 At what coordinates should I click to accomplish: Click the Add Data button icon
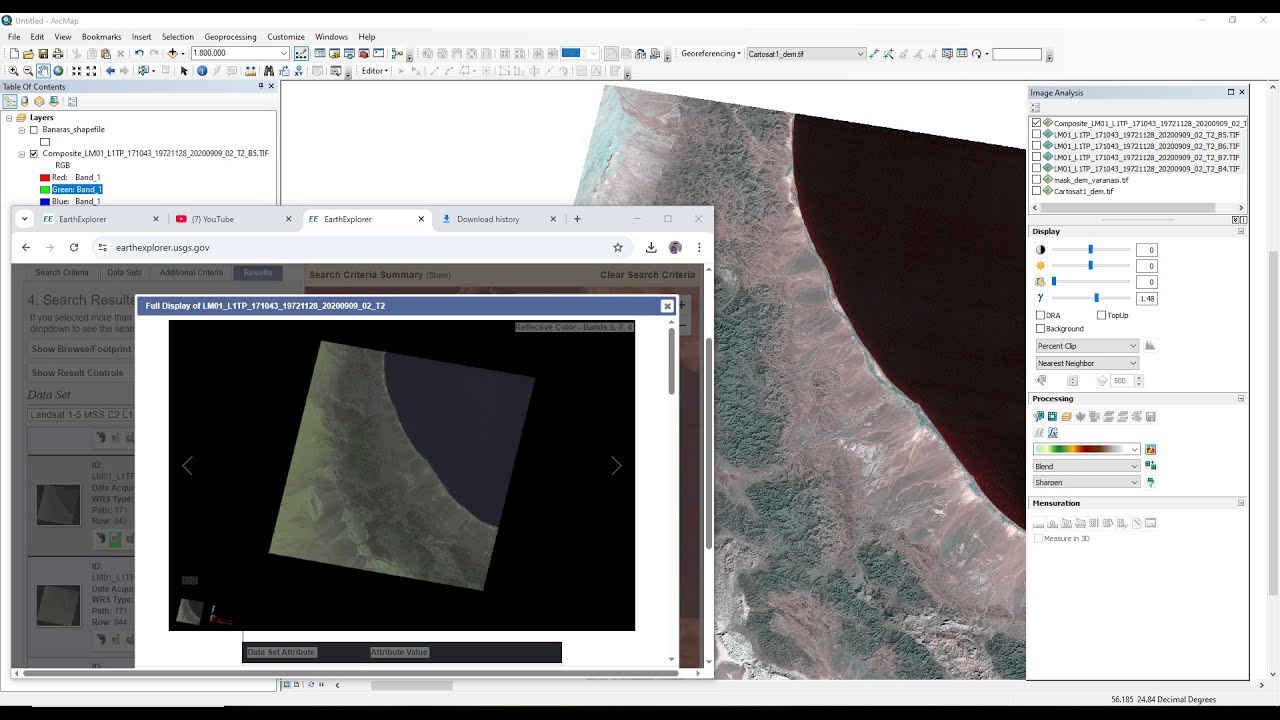(x=173, y=53)
